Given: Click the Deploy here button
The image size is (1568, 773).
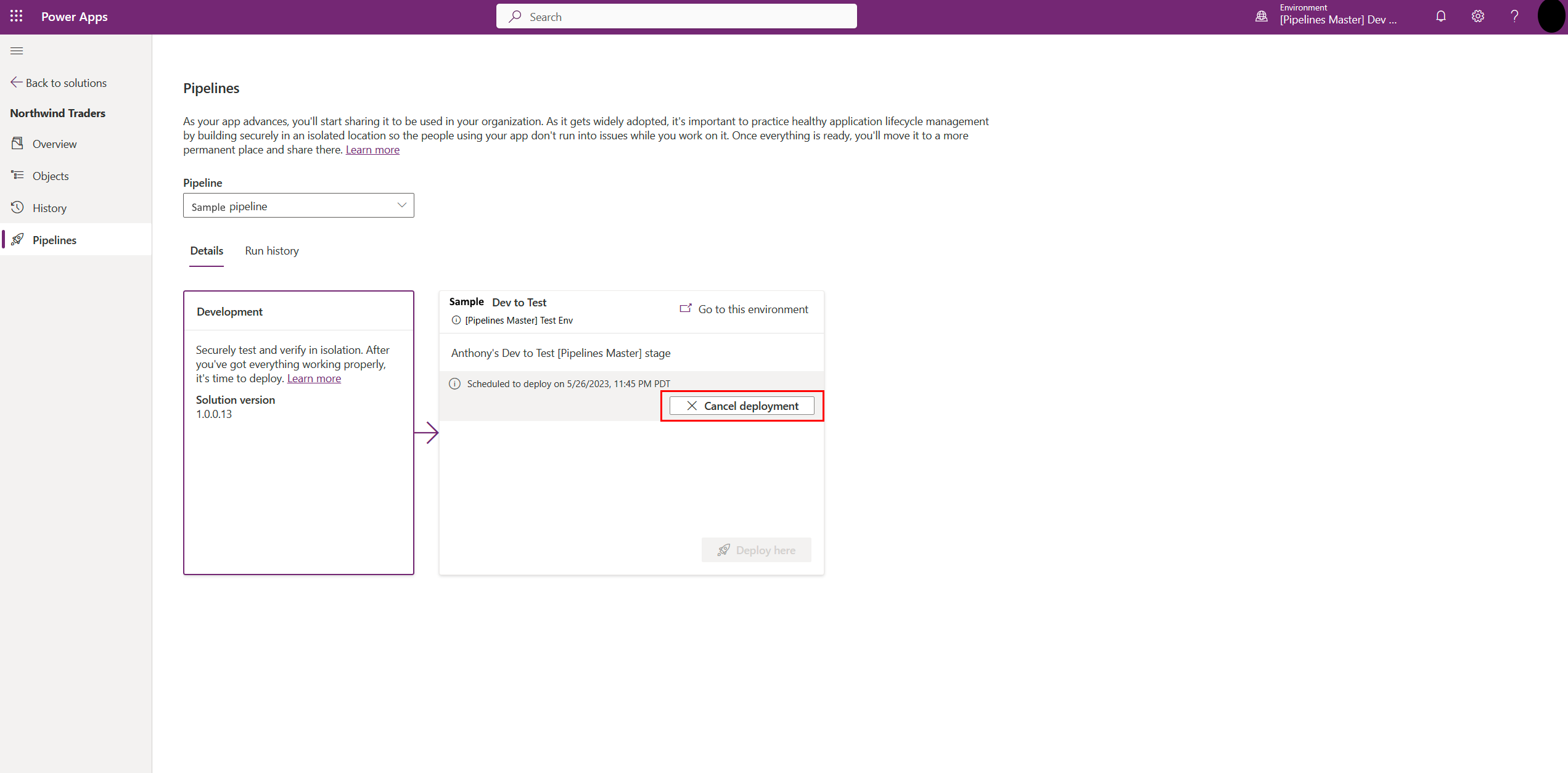Looking at the screenshot, I should [x=756, y=549].
